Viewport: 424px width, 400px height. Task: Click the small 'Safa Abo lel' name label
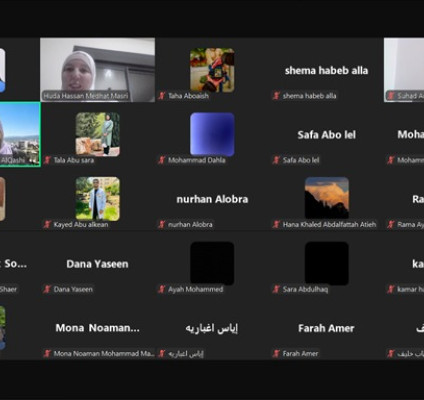(301, 160)
